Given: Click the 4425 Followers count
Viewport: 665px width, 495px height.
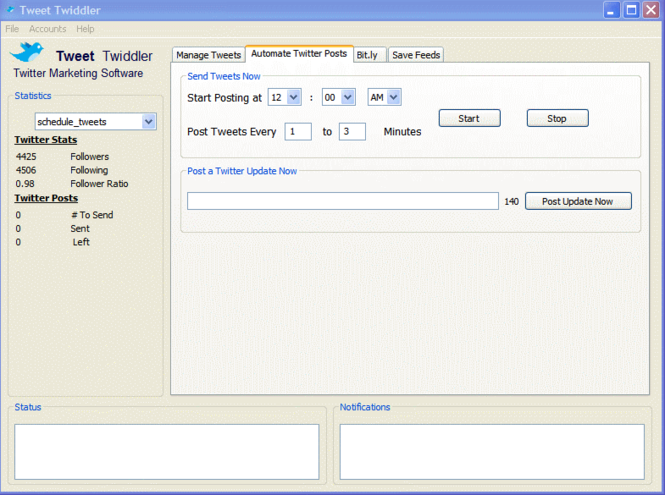Looking at the screenshot, I should 26,157.
